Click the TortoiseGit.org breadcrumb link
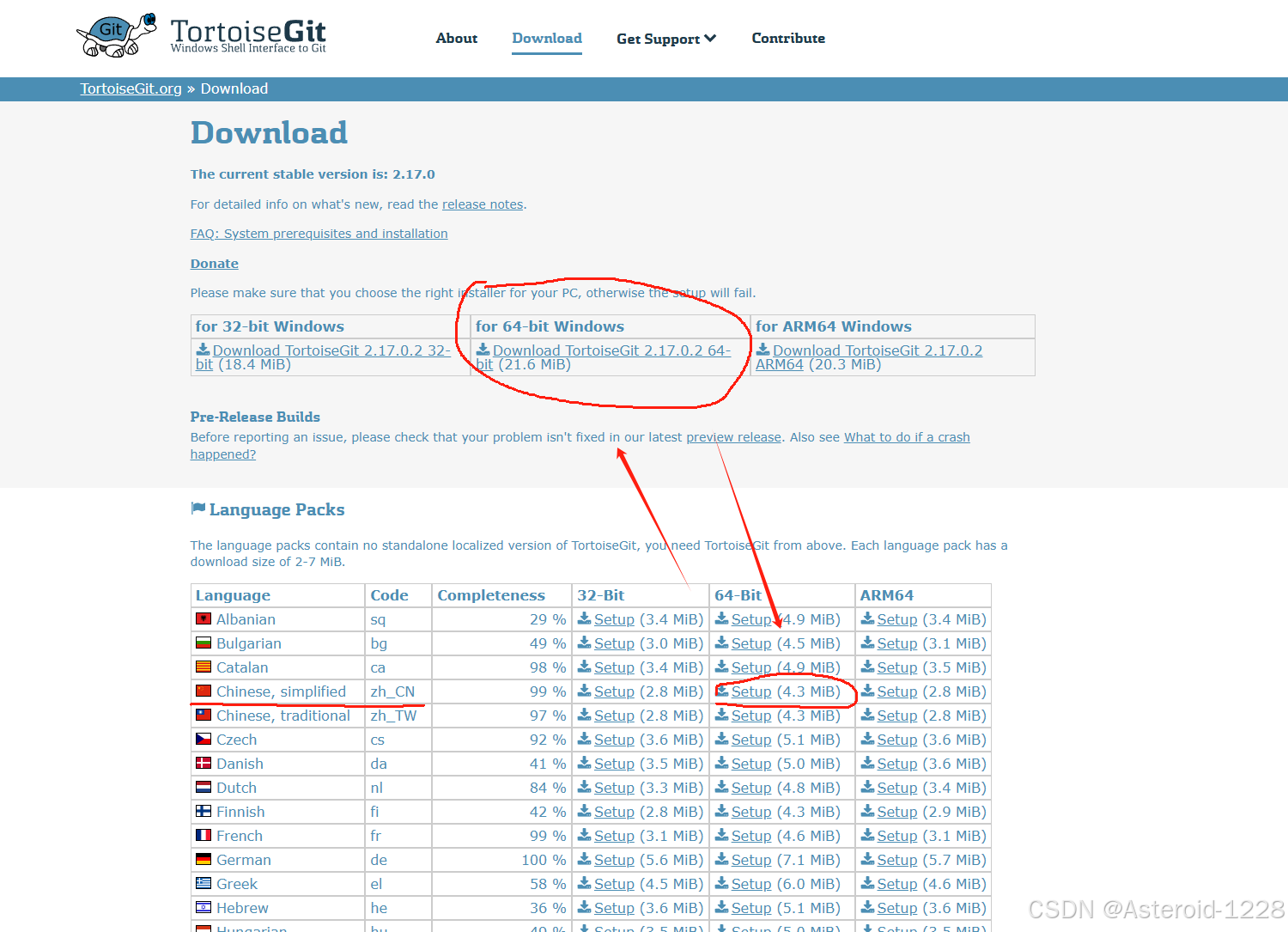Image resolution: width=1288 pixels, height=932 pixels. click(x=131, y=88)
